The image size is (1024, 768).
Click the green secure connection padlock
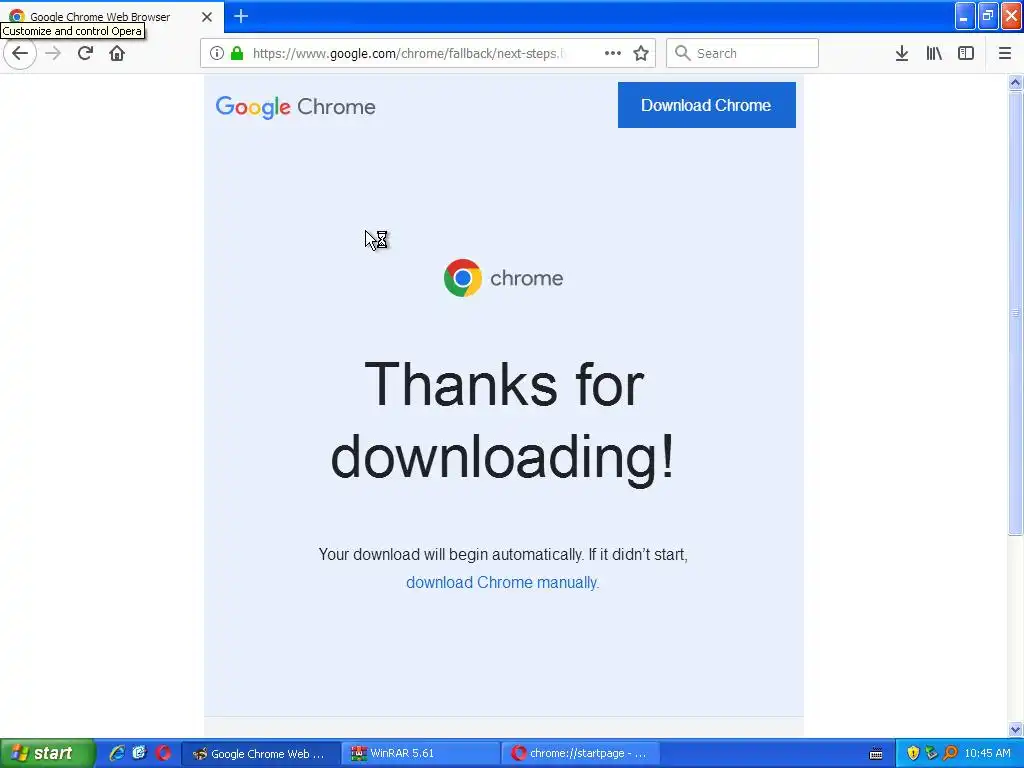(x=237, y=54)
